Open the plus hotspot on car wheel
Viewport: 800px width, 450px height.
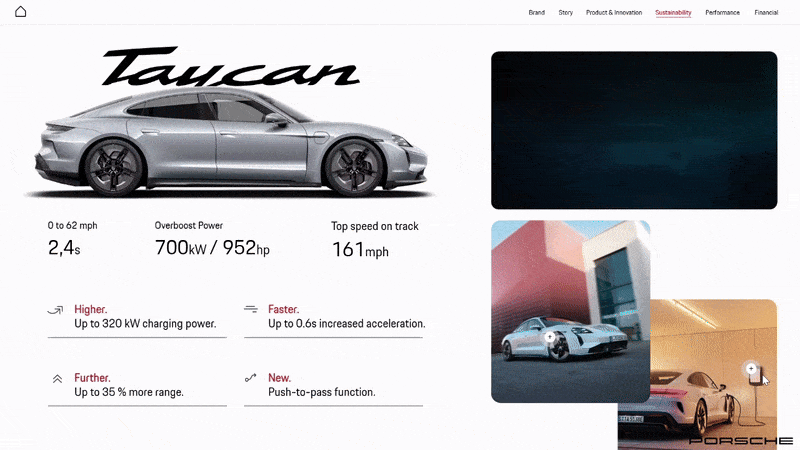pyautogui.click(x=549, y=337)
